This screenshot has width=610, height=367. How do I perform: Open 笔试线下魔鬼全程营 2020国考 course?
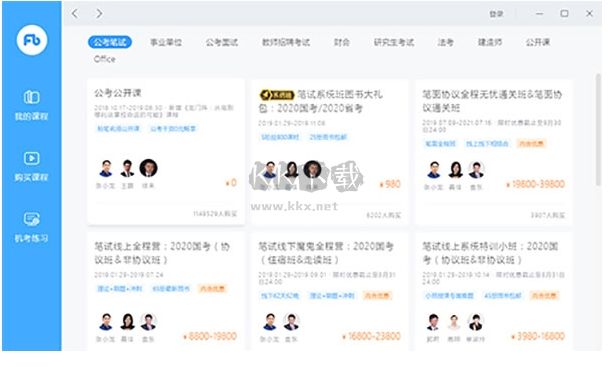pos(326,253)
